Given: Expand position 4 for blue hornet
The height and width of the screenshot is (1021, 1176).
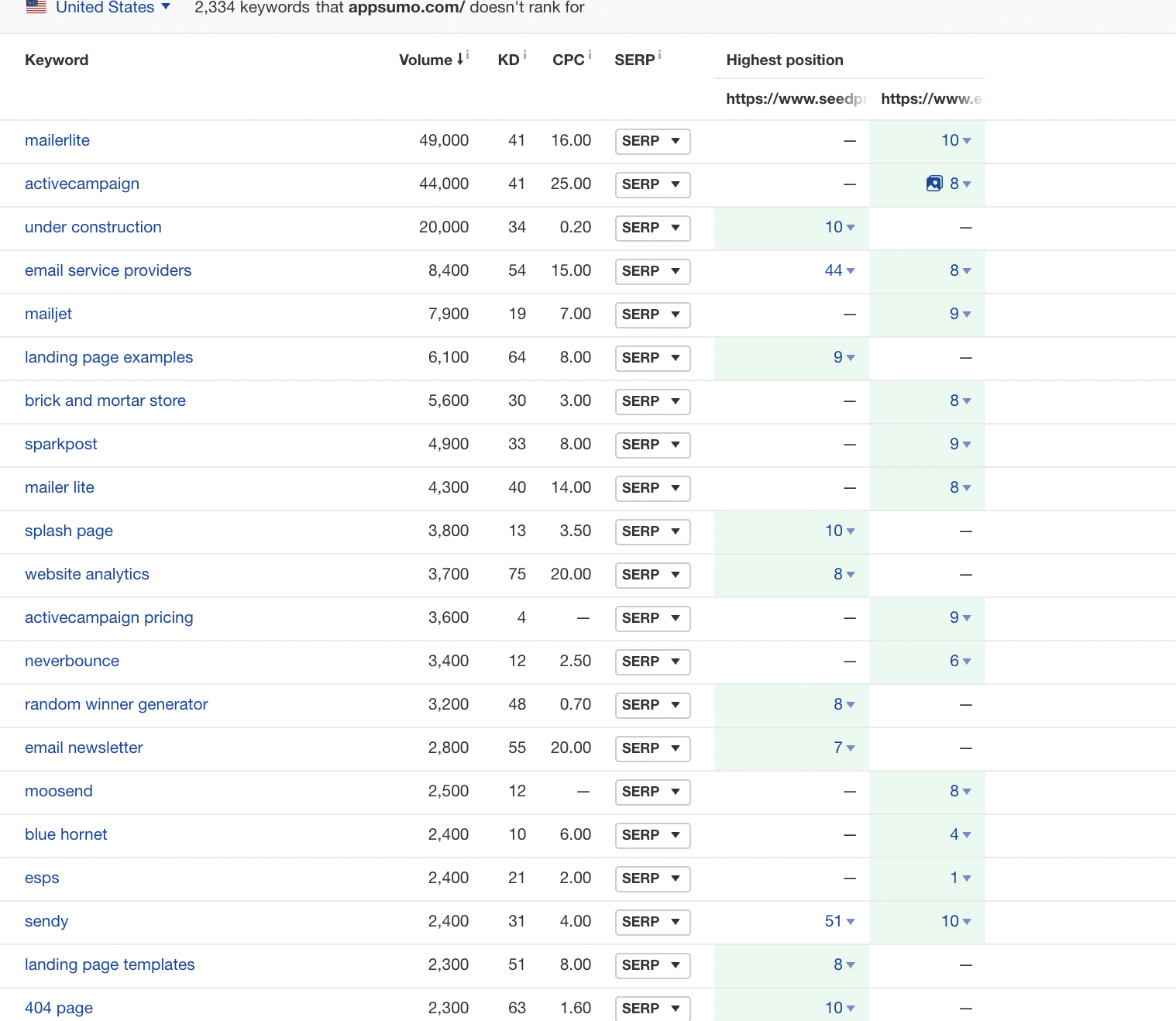Looking at the screenshot, I should coord(961,834).
